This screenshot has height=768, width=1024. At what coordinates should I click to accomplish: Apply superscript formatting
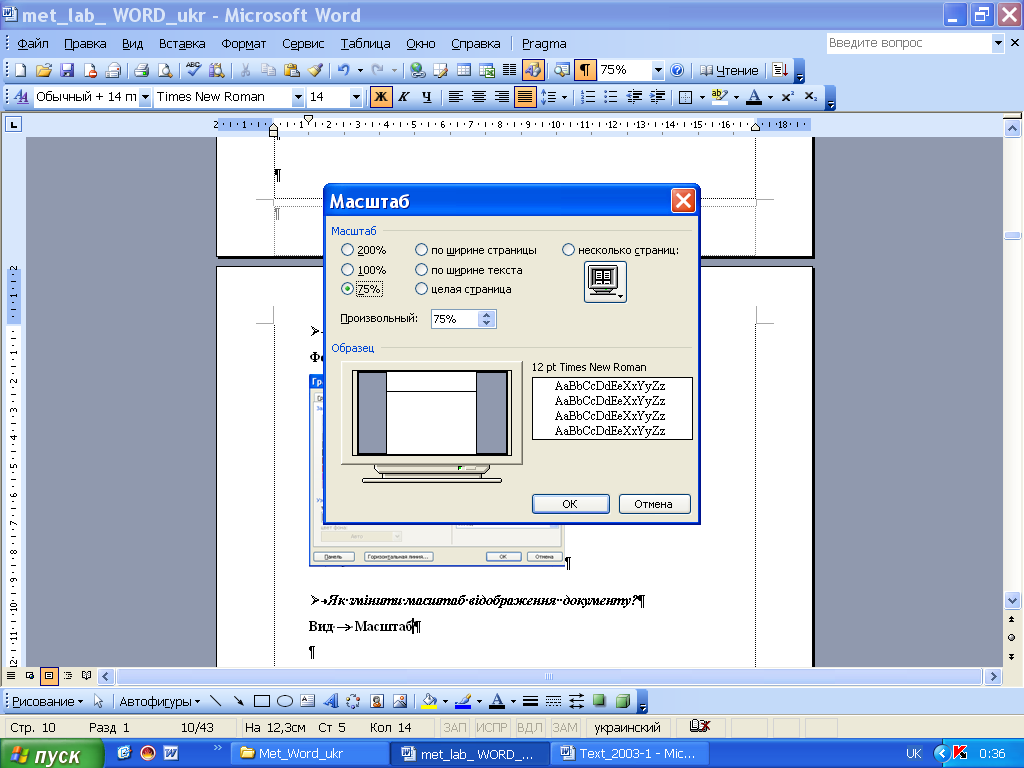788,97
